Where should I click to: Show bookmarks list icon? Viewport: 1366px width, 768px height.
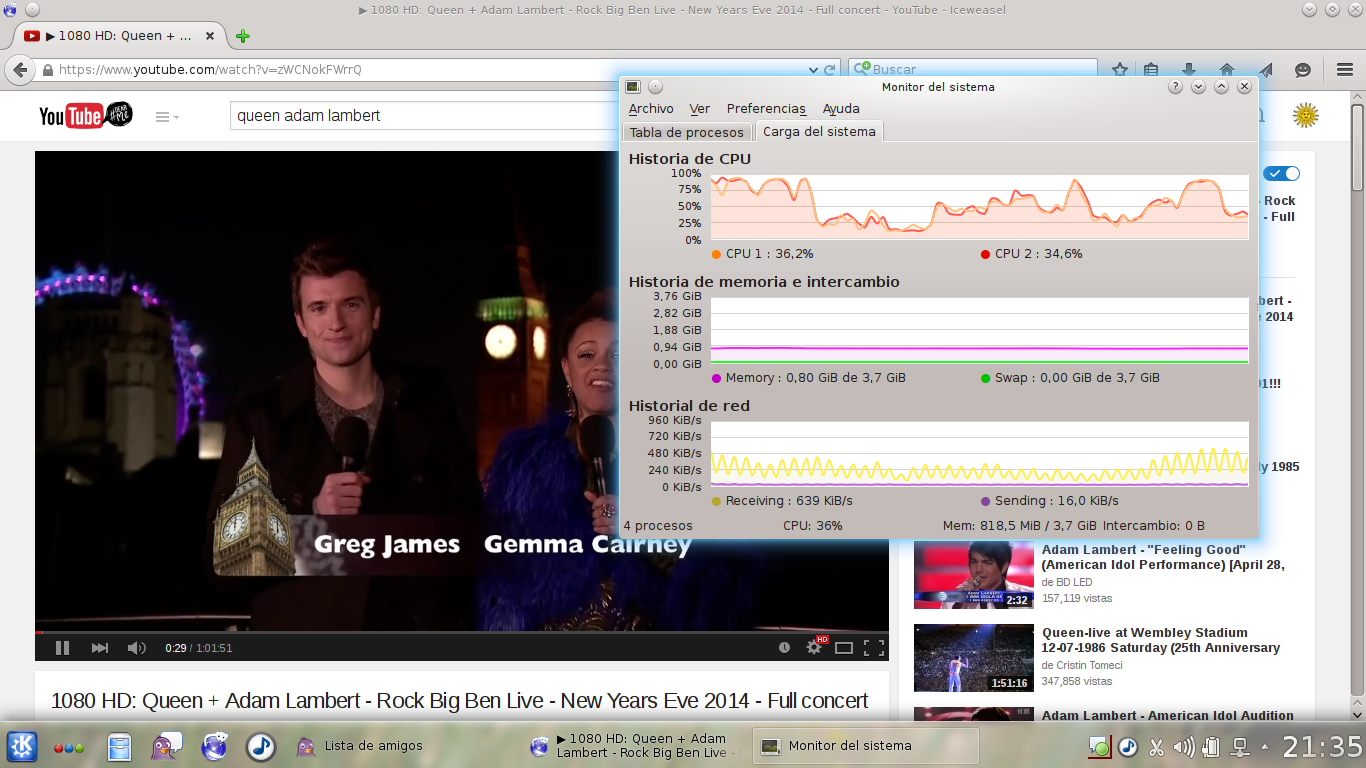(x=1151, y=70)
